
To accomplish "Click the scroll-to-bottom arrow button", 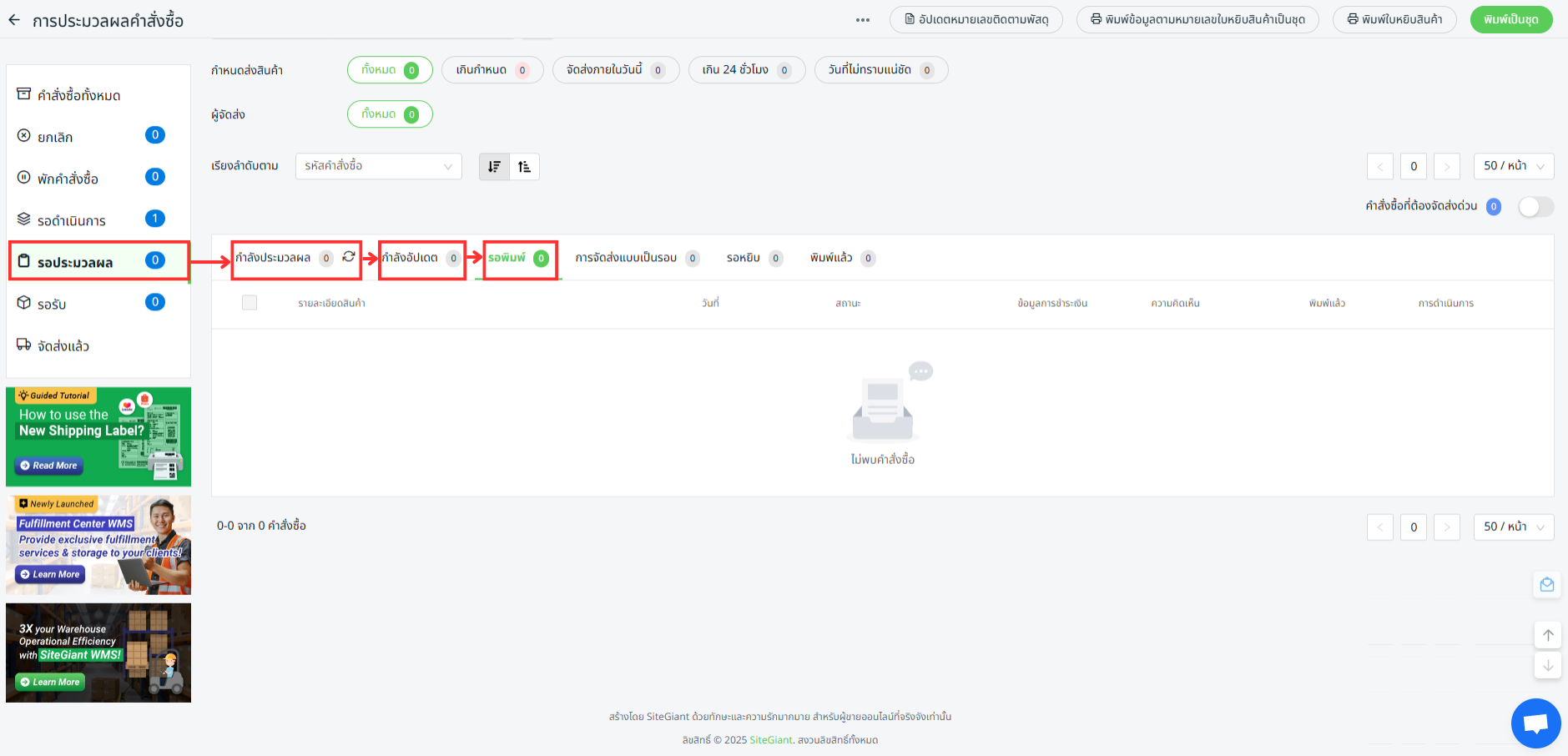I will pos(1547,665).
